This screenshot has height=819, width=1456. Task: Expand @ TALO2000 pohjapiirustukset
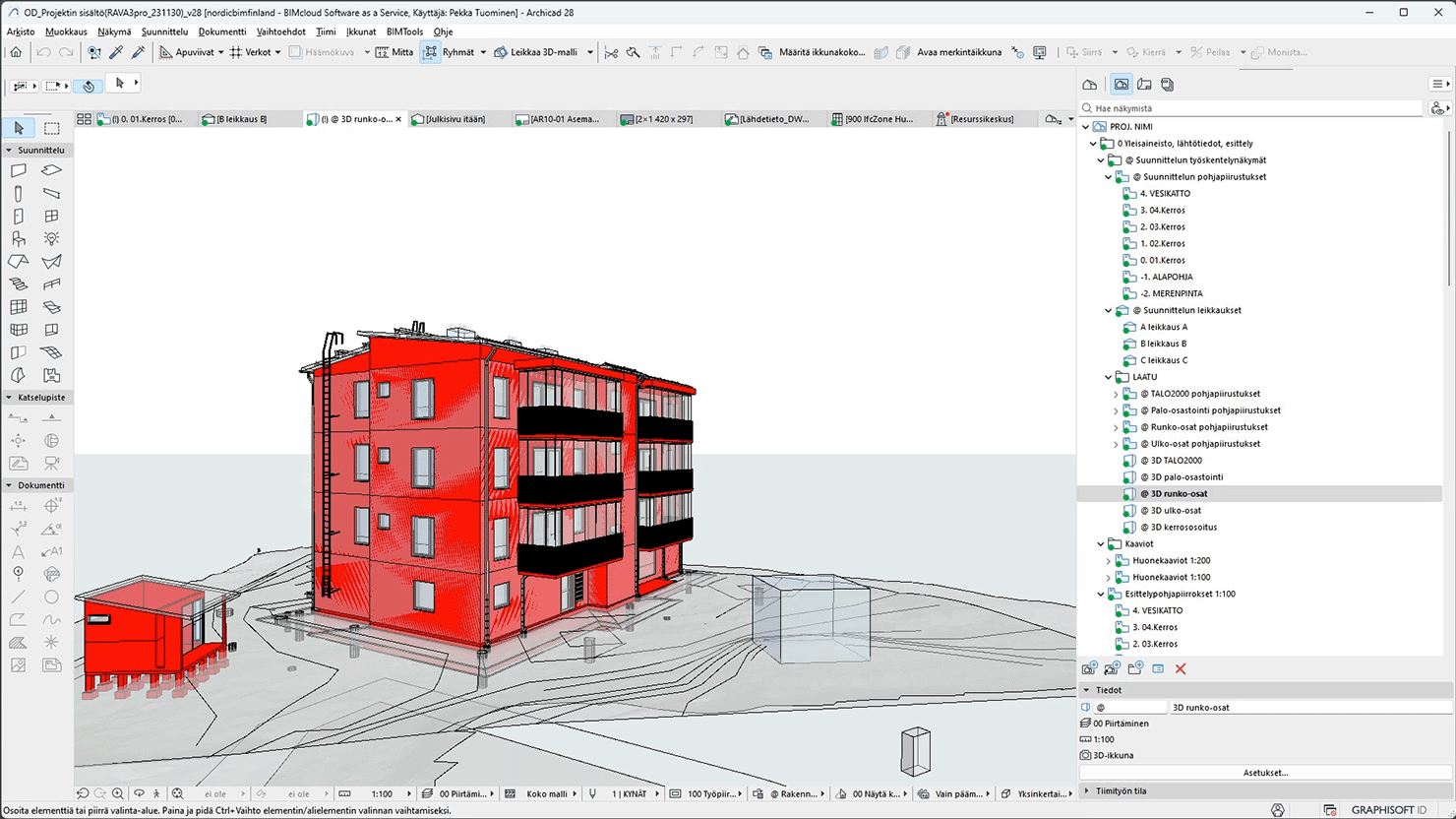coord(1116,394)
